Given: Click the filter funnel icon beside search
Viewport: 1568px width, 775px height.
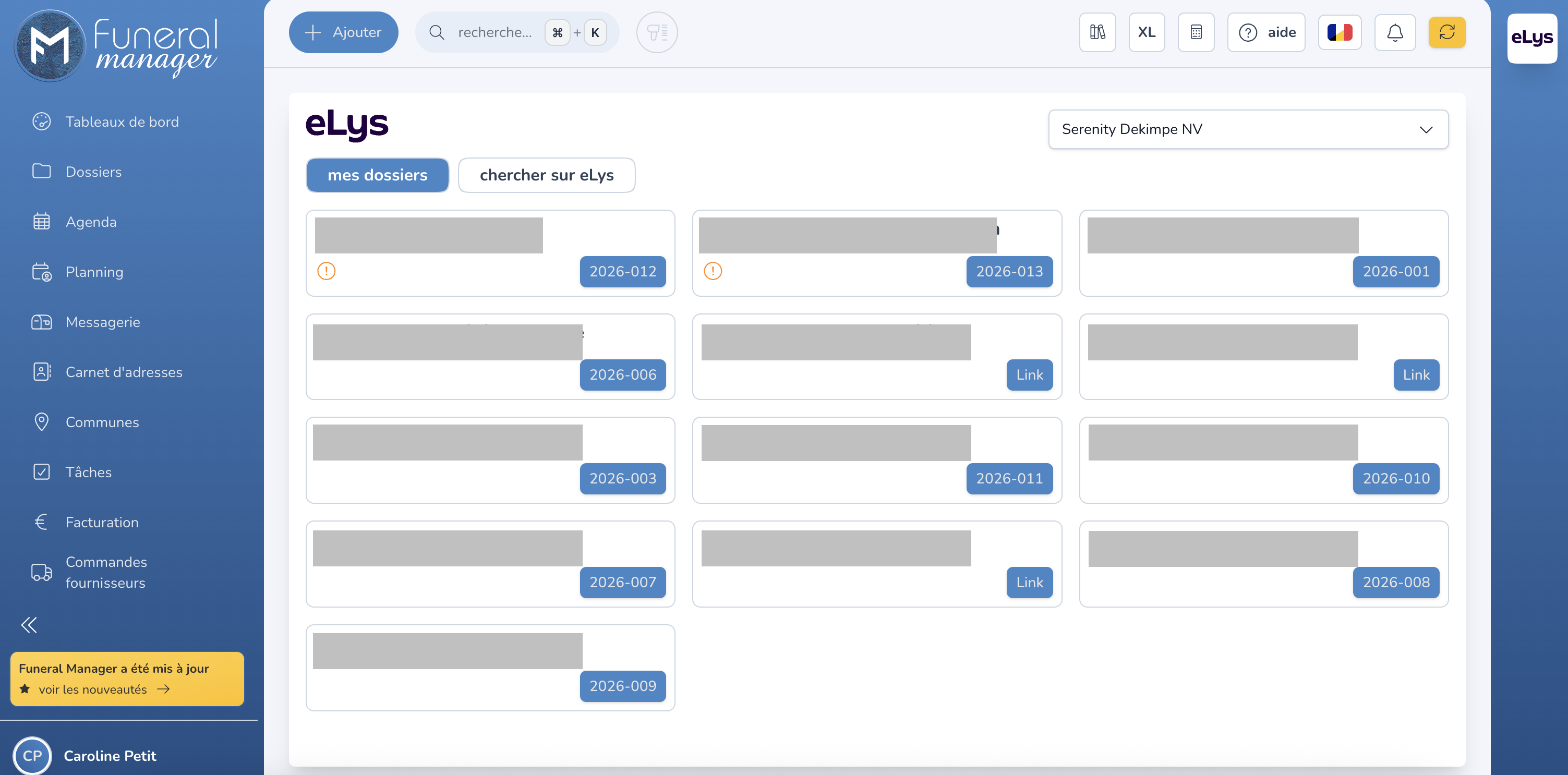Looking at the screenshot, I should click(x=657, y=32).
